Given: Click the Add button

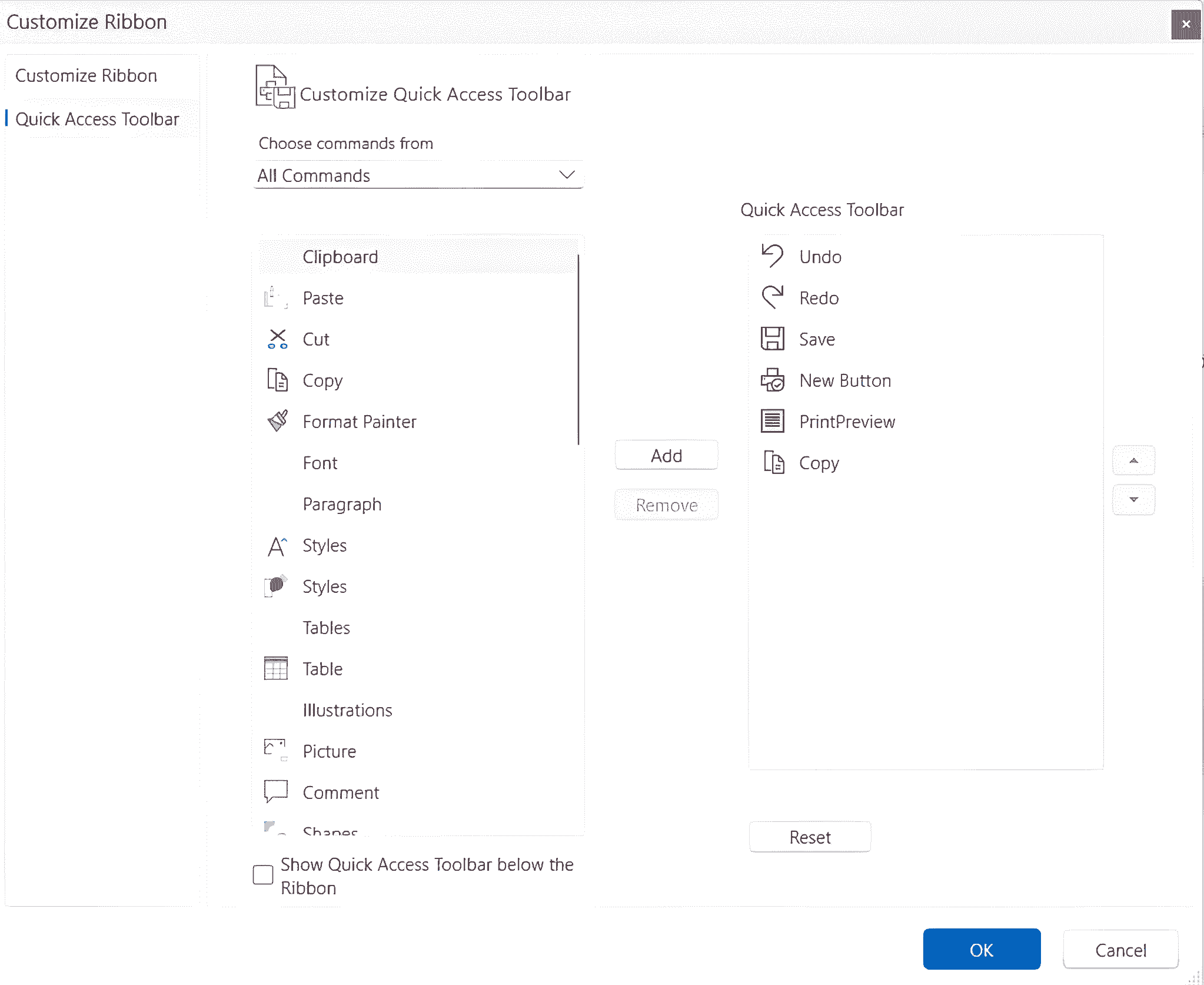Looking at the screenshot, I should tap(666, 455).
